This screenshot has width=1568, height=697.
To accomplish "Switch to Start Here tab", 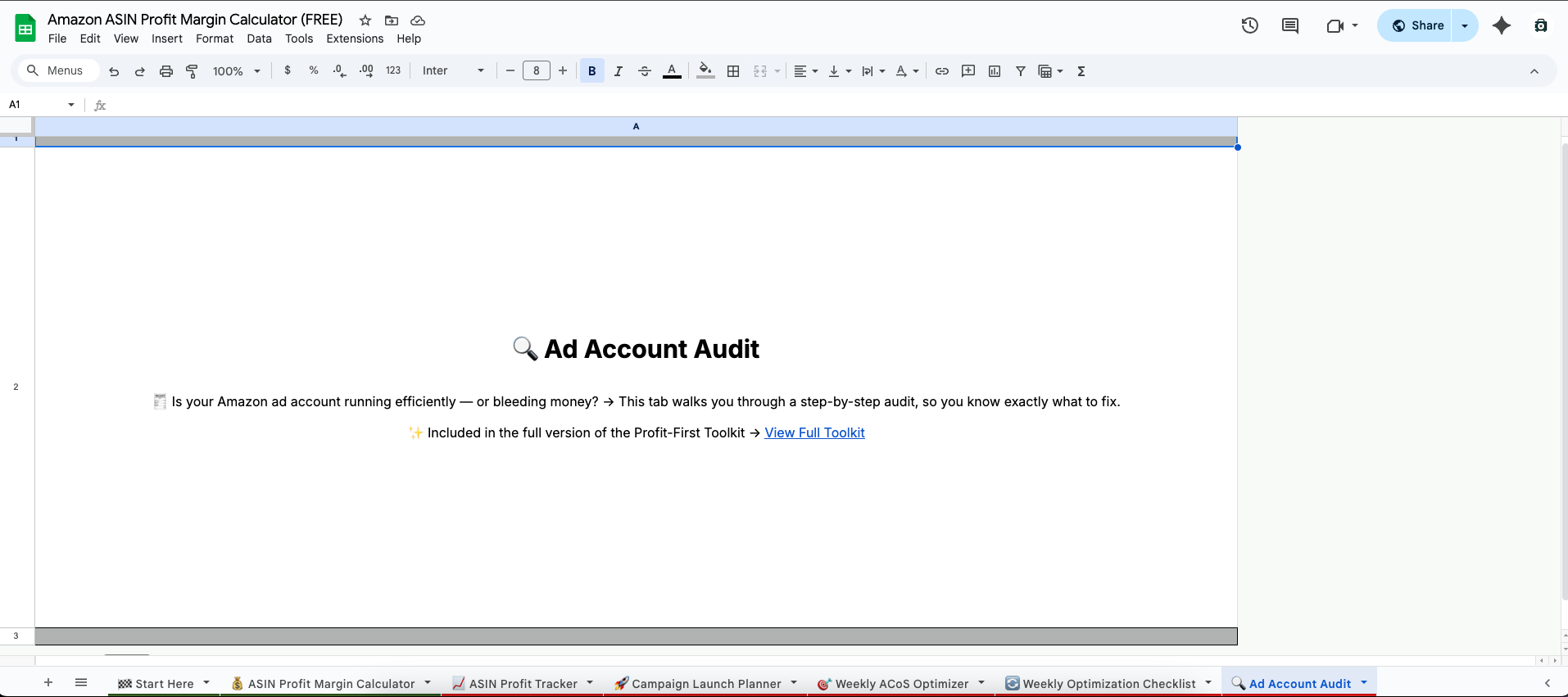I will (163, 683).
